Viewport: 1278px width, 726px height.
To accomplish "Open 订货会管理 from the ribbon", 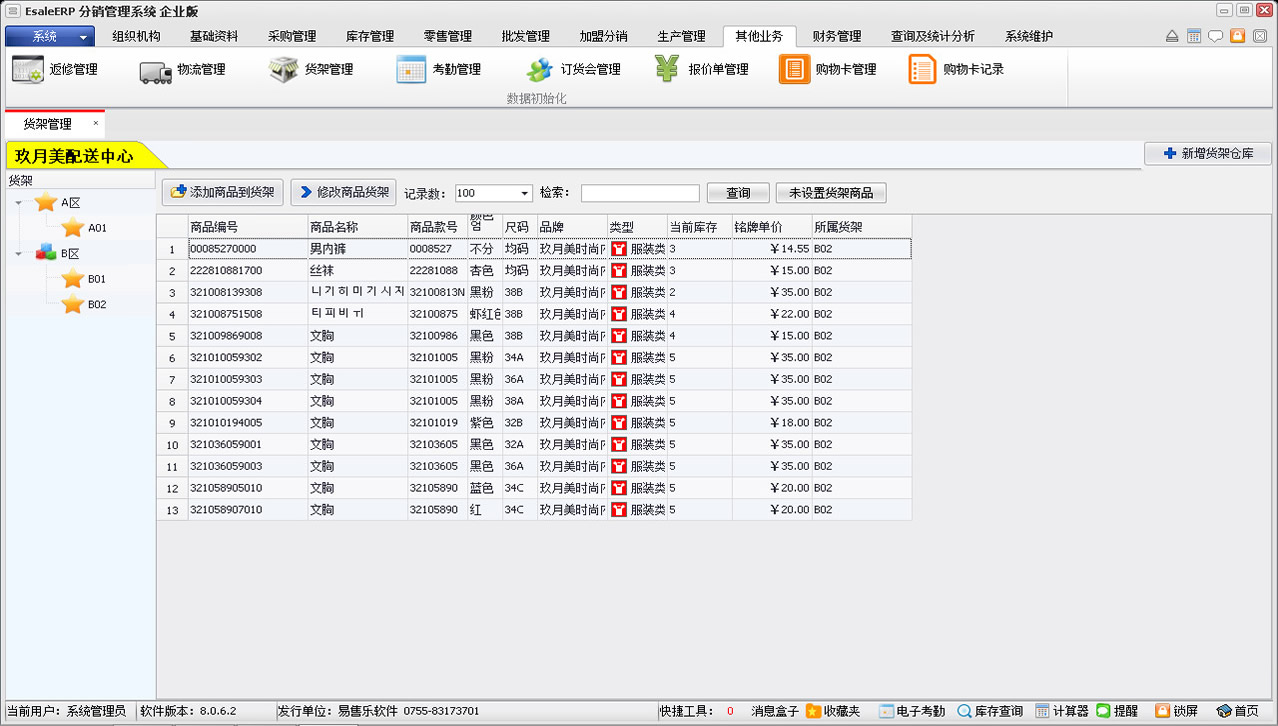I will [x=539, y=70].
